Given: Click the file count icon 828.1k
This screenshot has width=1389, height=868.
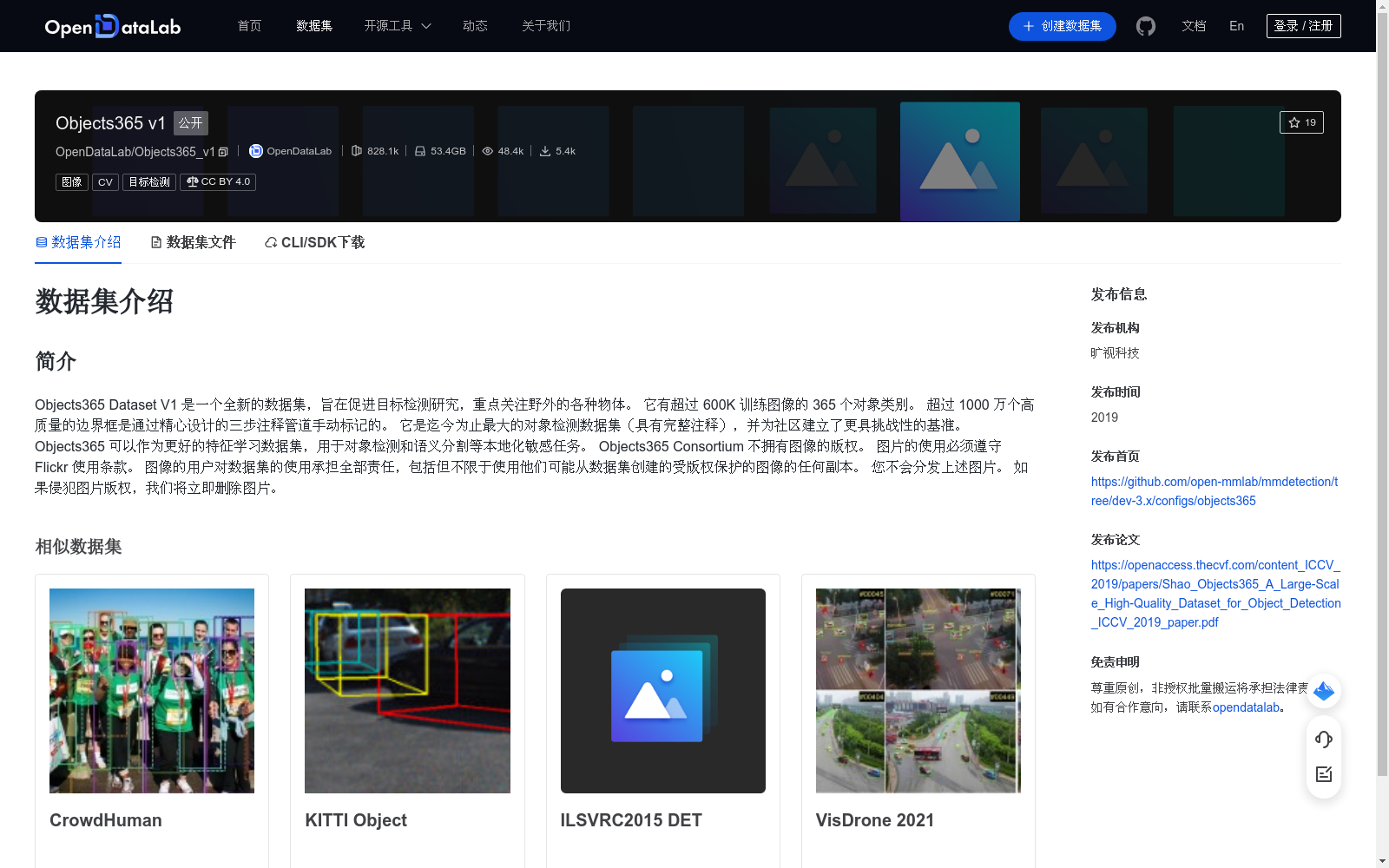Looking at the screenshot, I should point(357,151).
